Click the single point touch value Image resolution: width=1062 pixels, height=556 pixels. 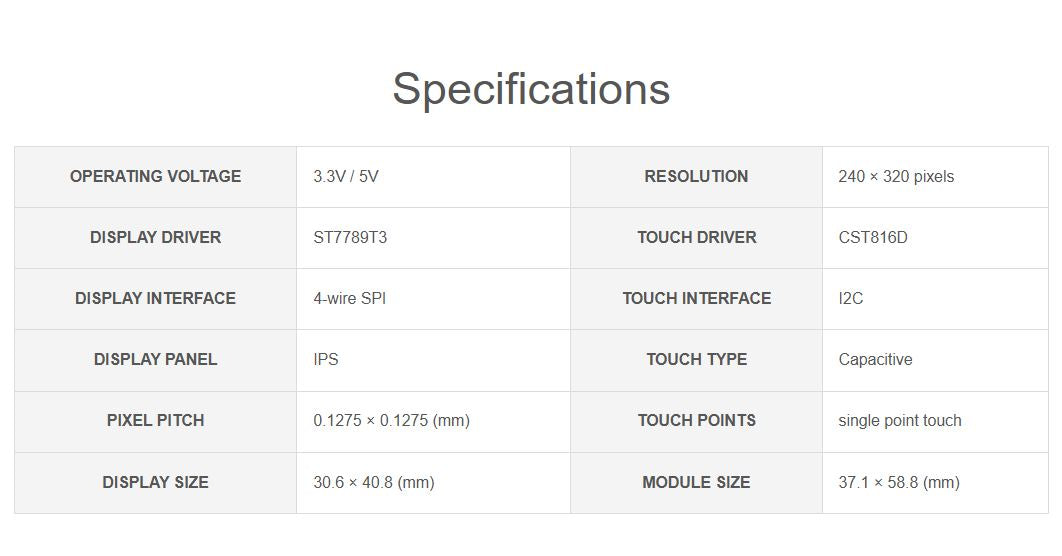[x=900, y=421]
